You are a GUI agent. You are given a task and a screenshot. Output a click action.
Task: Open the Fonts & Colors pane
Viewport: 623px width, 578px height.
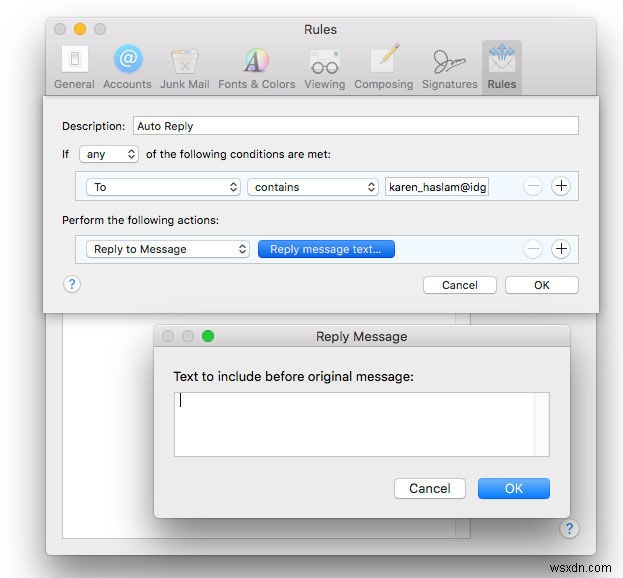coord(257,68)
